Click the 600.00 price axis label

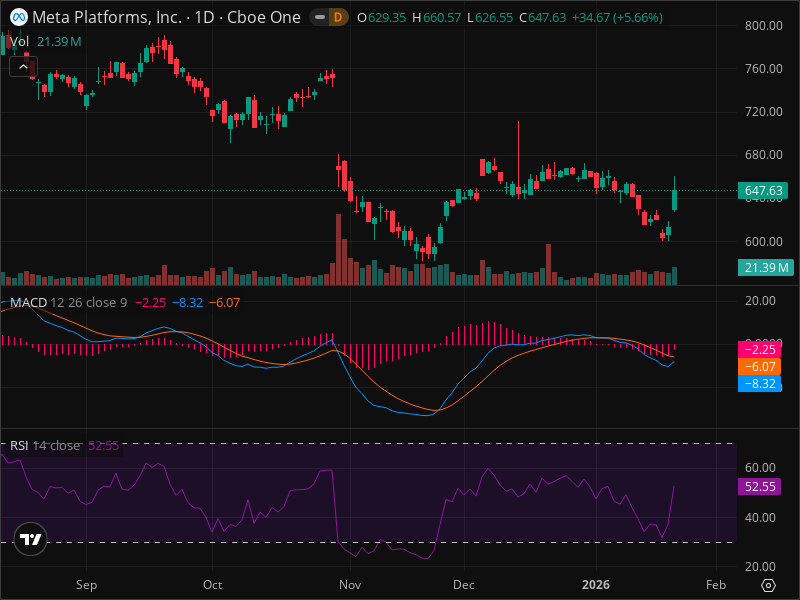763,241
